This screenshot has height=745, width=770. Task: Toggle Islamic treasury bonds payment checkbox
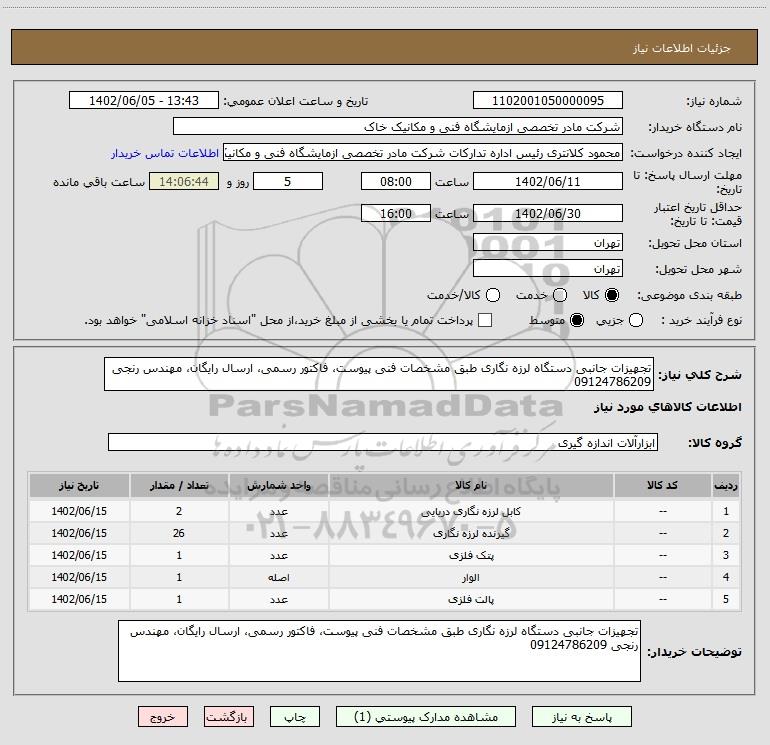485,320
